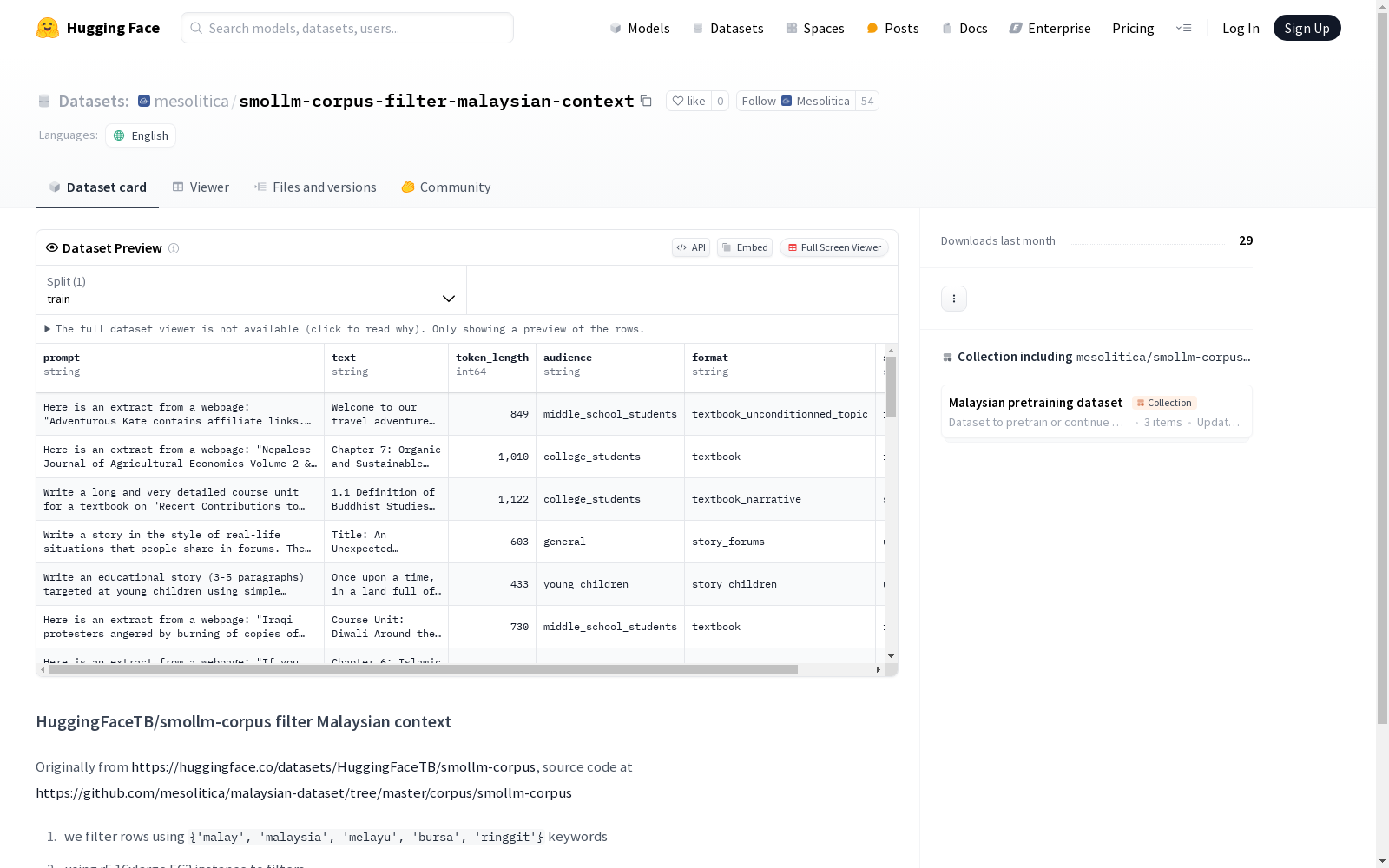Like this dataset
This screenshot has height=868, width=1389.
click(x=688, y=101)
